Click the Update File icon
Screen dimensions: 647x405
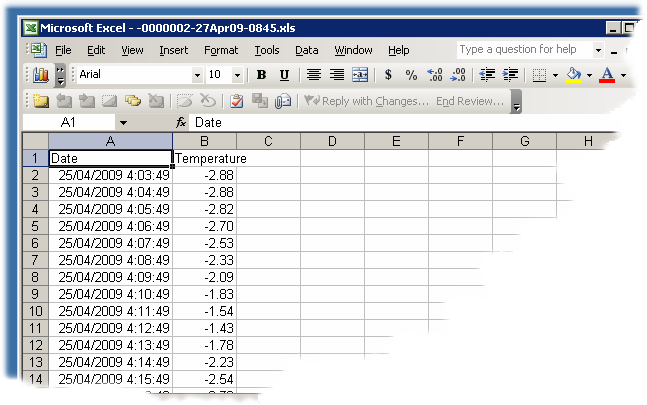coord(260,101)
